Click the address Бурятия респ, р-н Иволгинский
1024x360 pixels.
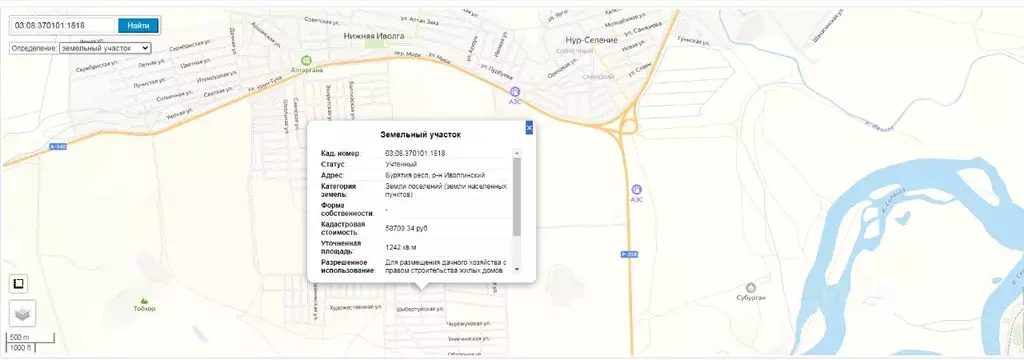tap(435, 175)
